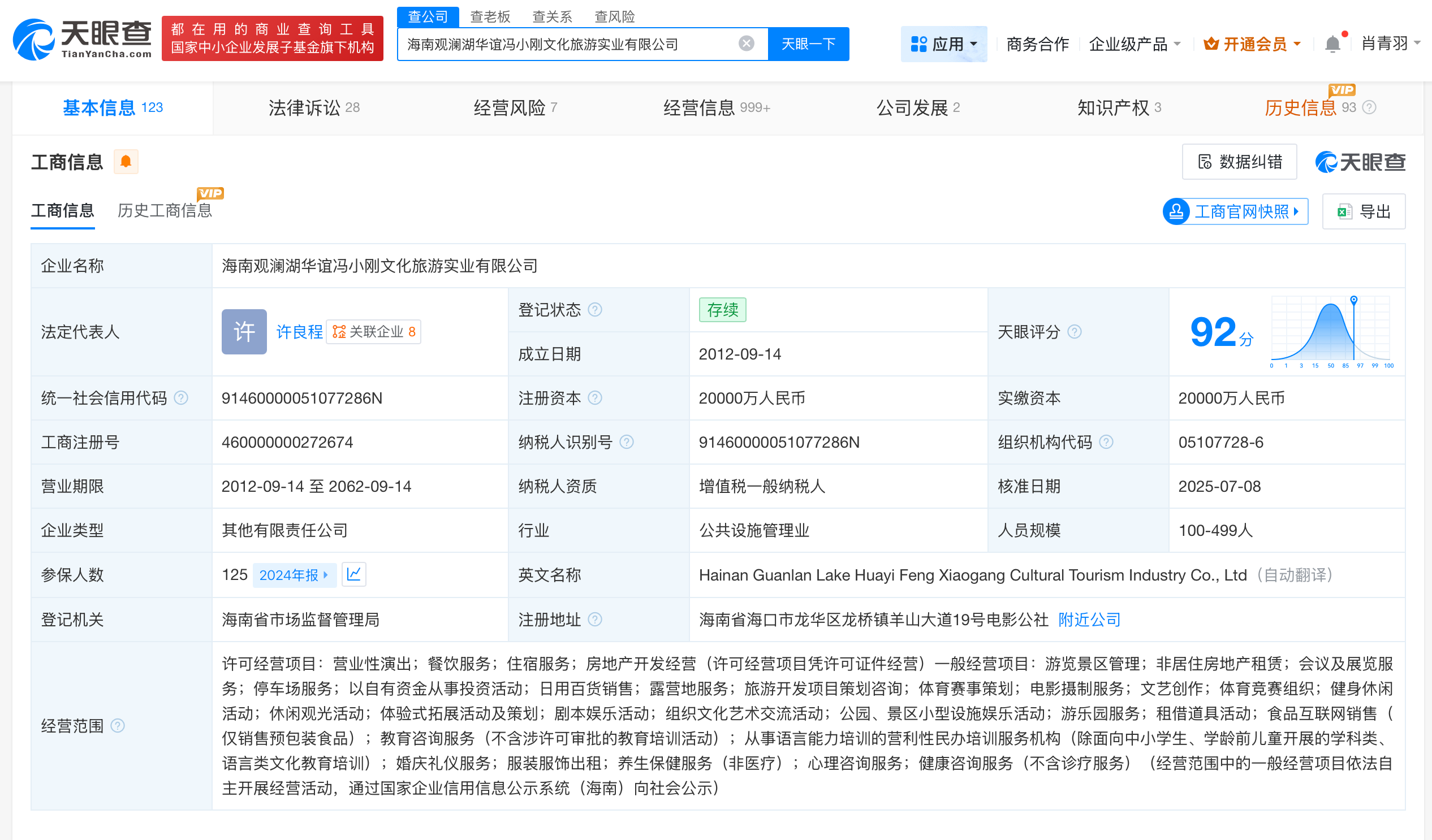Click inside the company search input field
This screenshot has width=1432, height=840.
[x=568, y=43]
